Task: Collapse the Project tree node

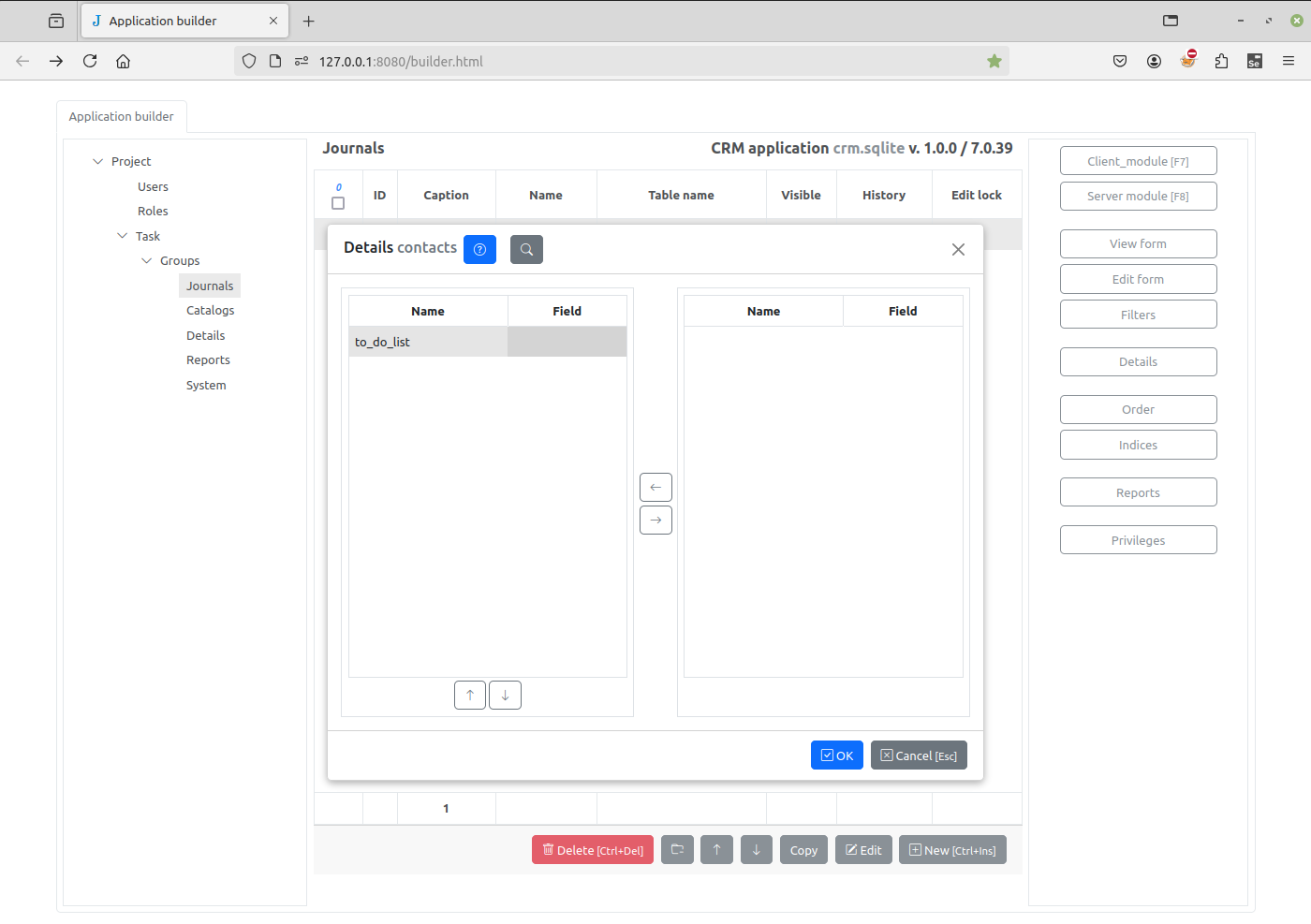Action: [98, 162]
